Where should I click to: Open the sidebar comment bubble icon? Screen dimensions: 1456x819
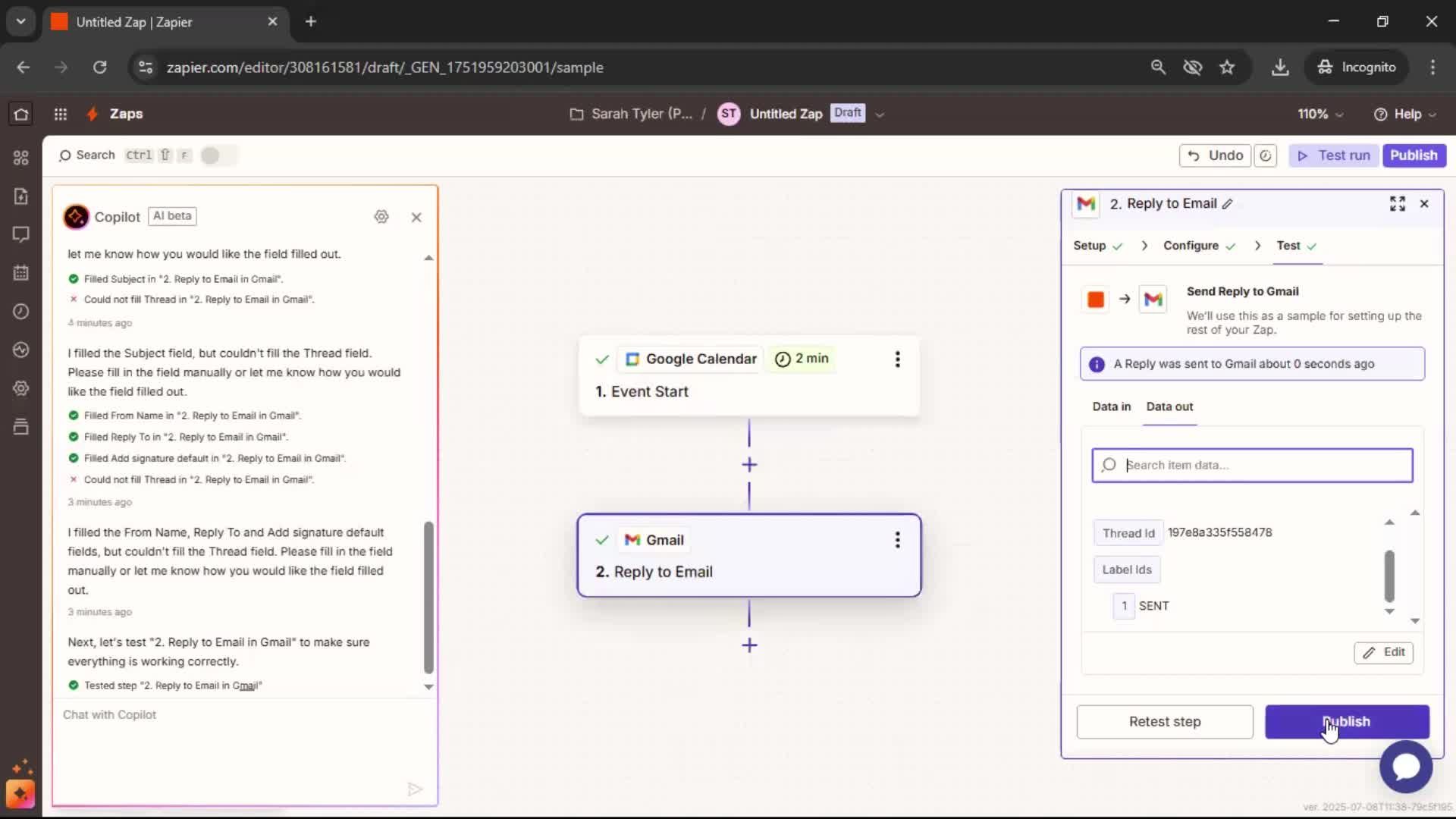pyautogui.click(x=21, y=234)
